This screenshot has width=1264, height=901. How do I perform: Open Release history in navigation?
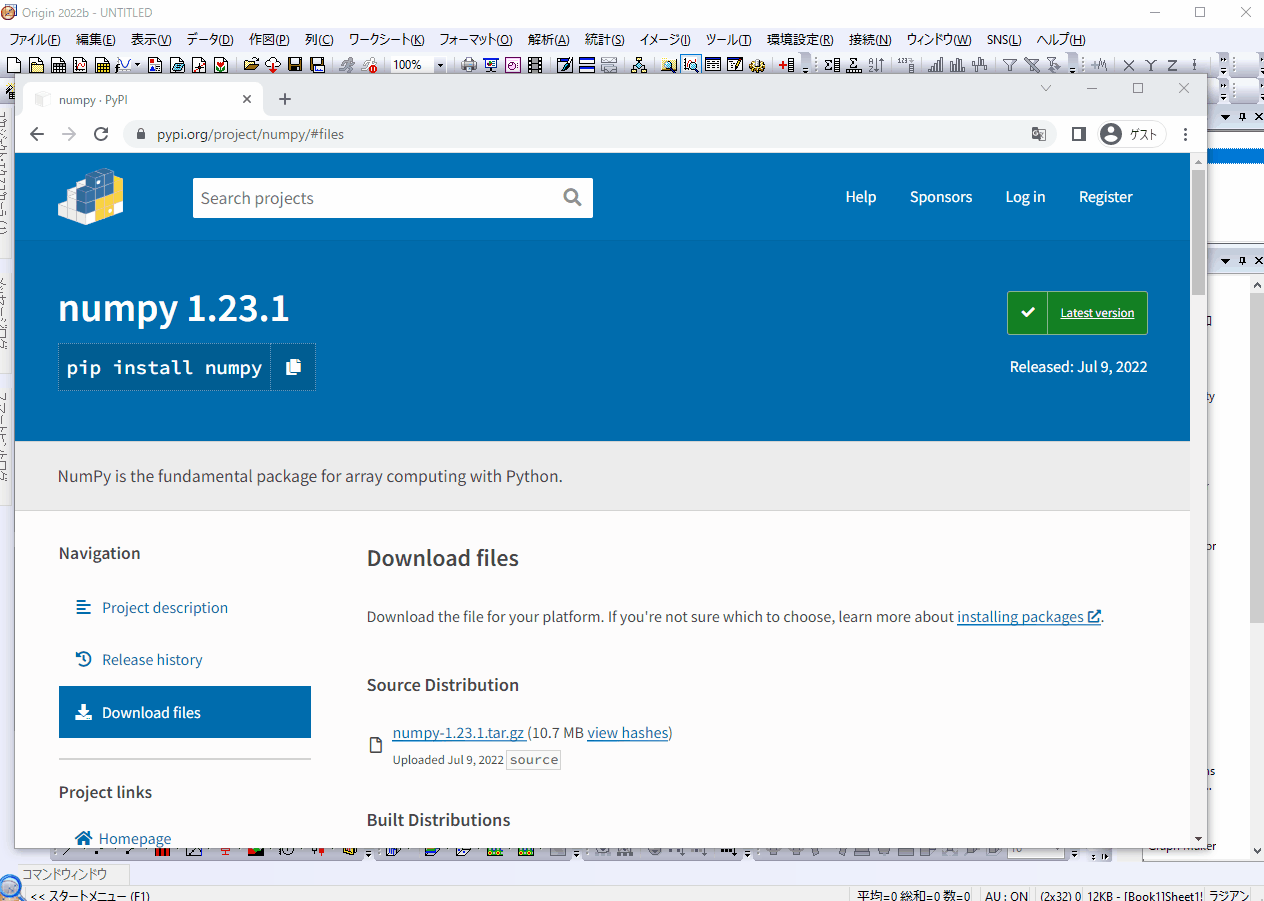[x=152, y=660]
